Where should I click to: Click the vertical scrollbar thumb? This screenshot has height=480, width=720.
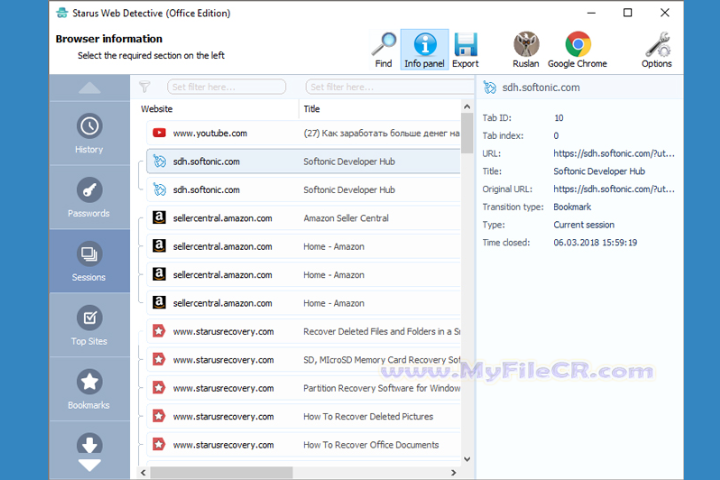coord(467,133)
